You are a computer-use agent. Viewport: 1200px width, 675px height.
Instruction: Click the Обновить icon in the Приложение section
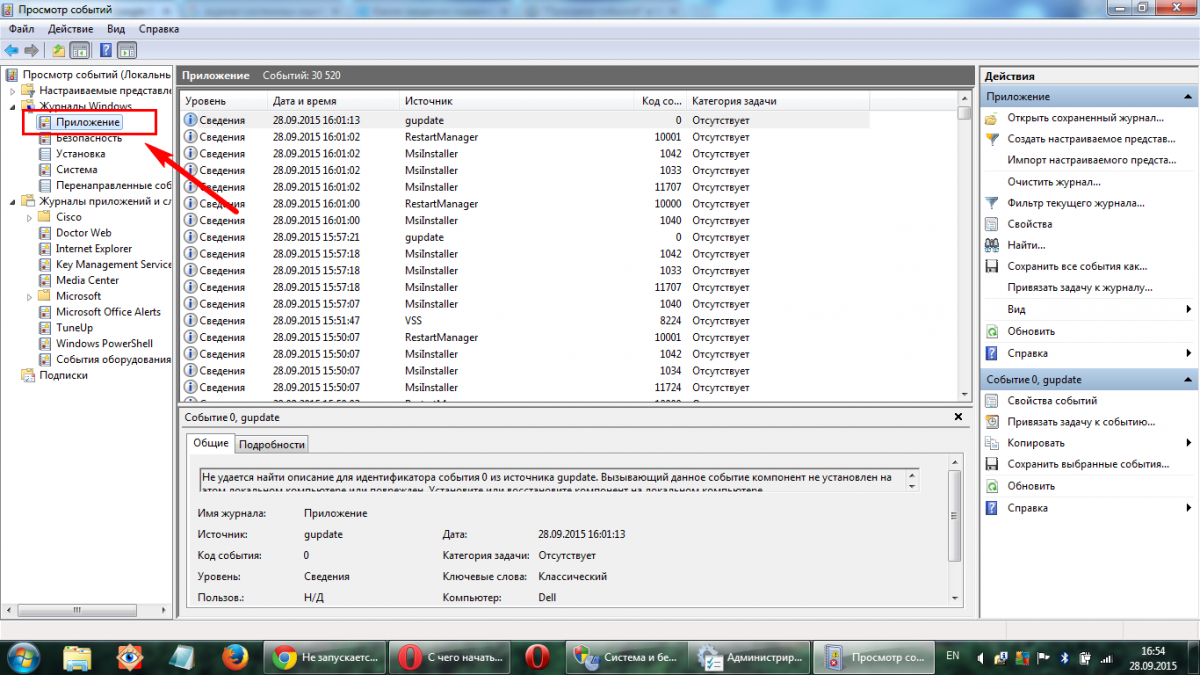(x=992, y=331)
